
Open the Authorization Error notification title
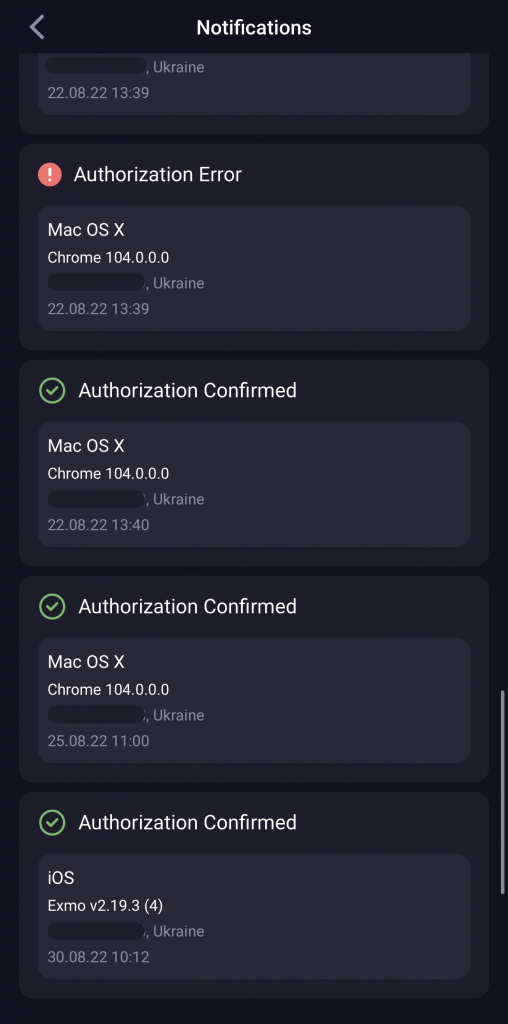[157, 174]
